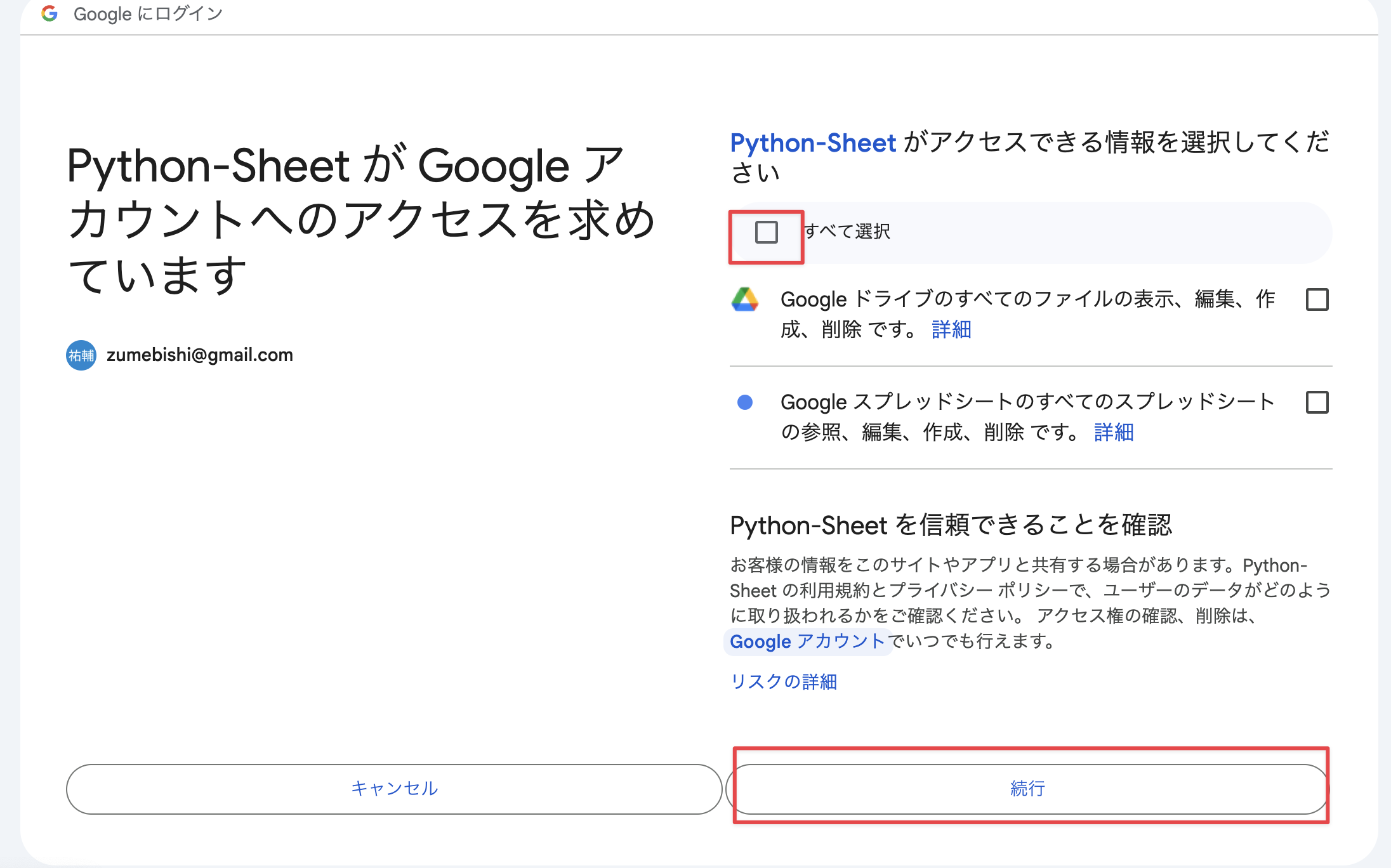
Task: Click the すべて選択 label text
Action: (x=847, y=232)
